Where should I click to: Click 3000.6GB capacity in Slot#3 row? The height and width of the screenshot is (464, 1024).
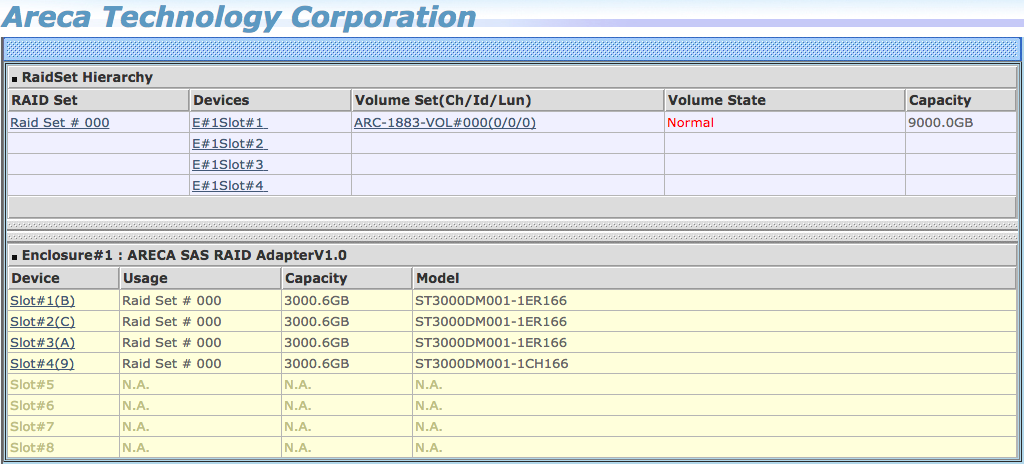[317, 342]
